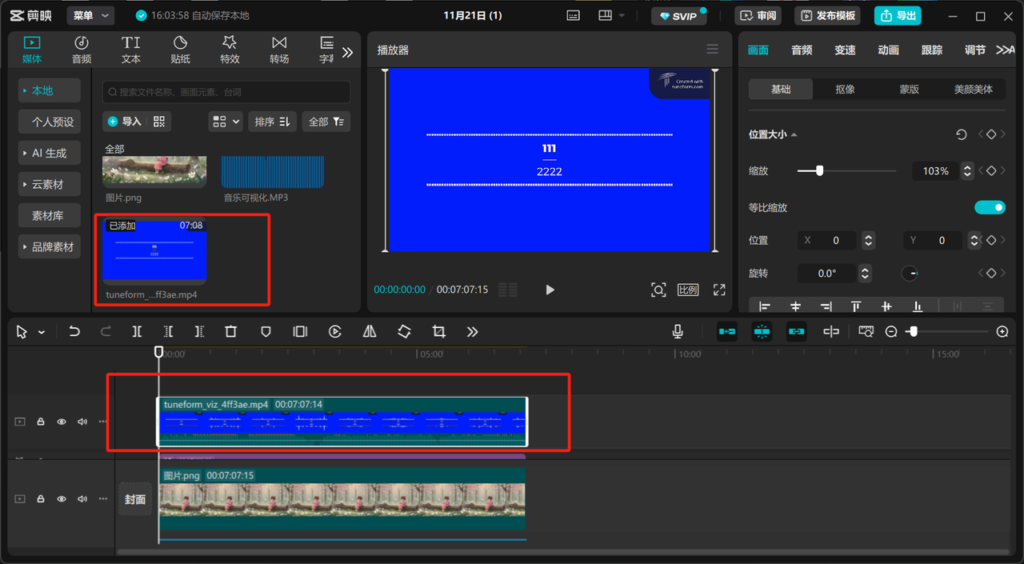Enter fullscreen preview in the player
This screenshot has height=564, width=1024.
tap(719, 290)
